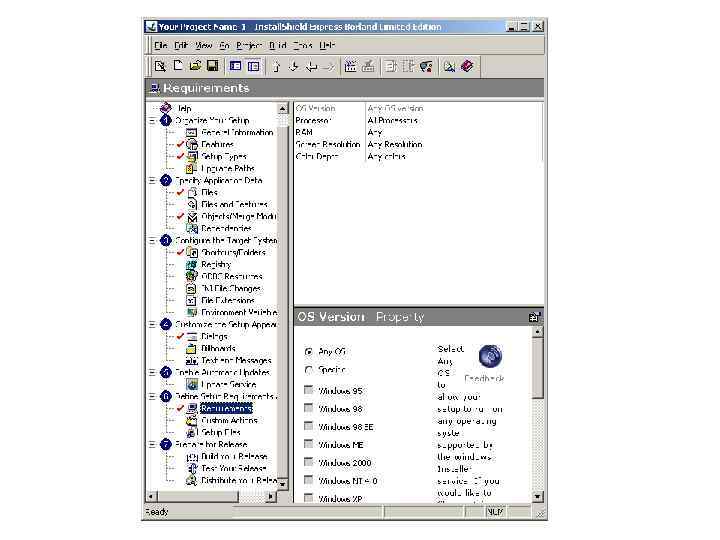Click the New project toolbar icon
The width and height of the screenshot is (720, 540).
point(178,66)
